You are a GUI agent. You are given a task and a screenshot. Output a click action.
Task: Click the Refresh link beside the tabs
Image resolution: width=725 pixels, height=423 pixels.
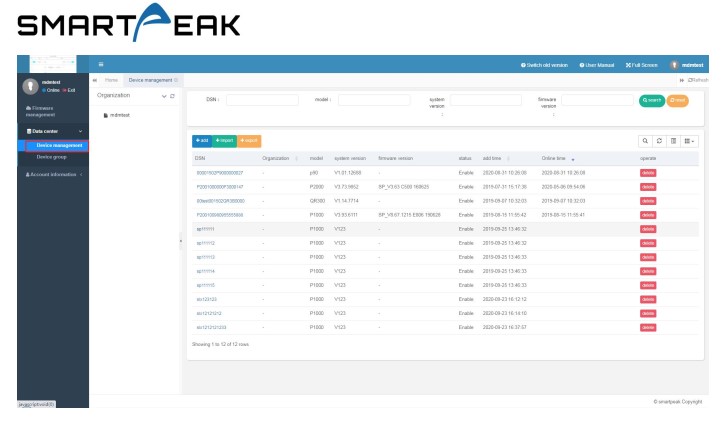[698, 80]
